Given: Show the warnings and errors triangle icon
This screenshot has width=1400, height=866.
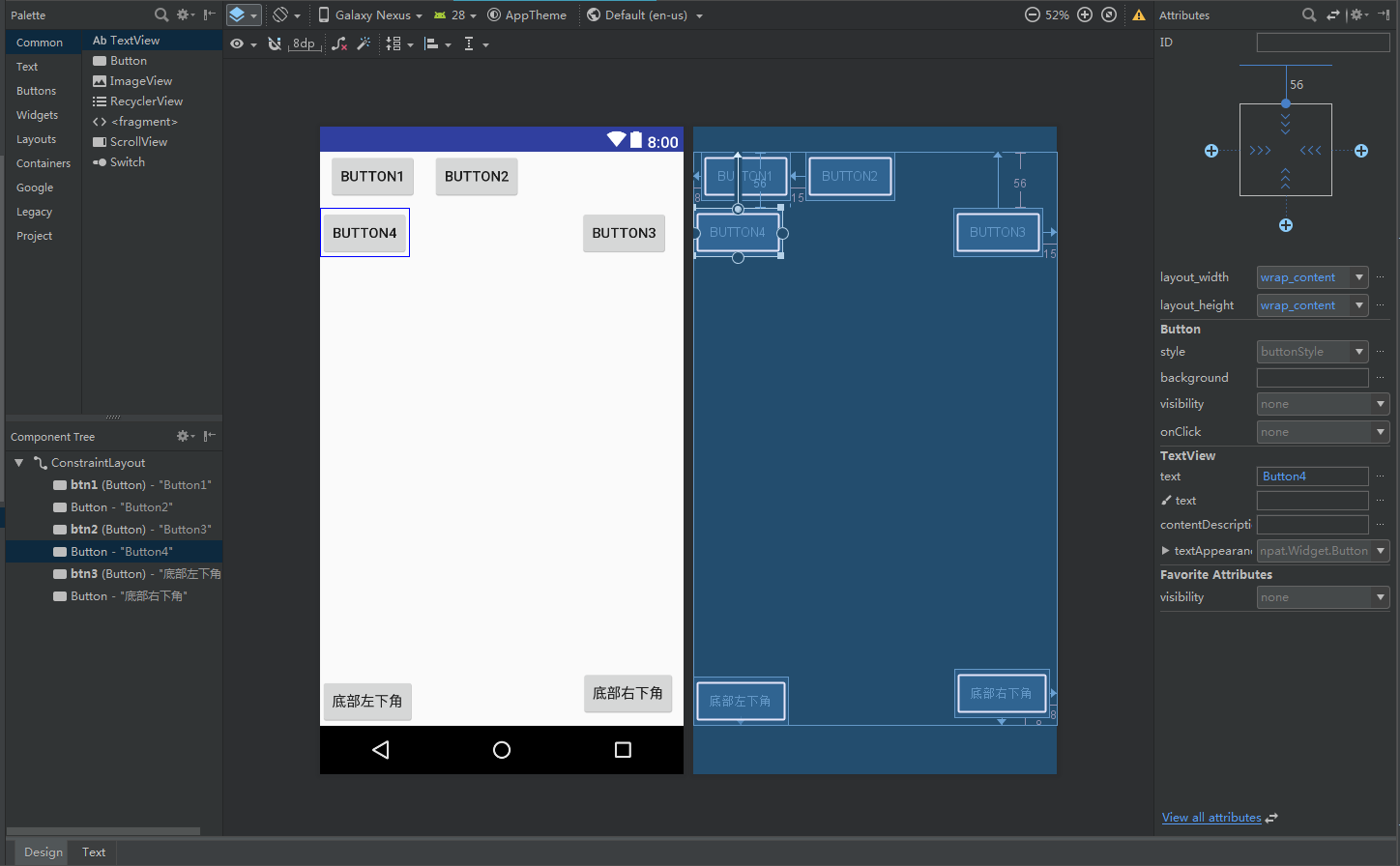Looking at the screenshot, I should [x=1139, y=14].
